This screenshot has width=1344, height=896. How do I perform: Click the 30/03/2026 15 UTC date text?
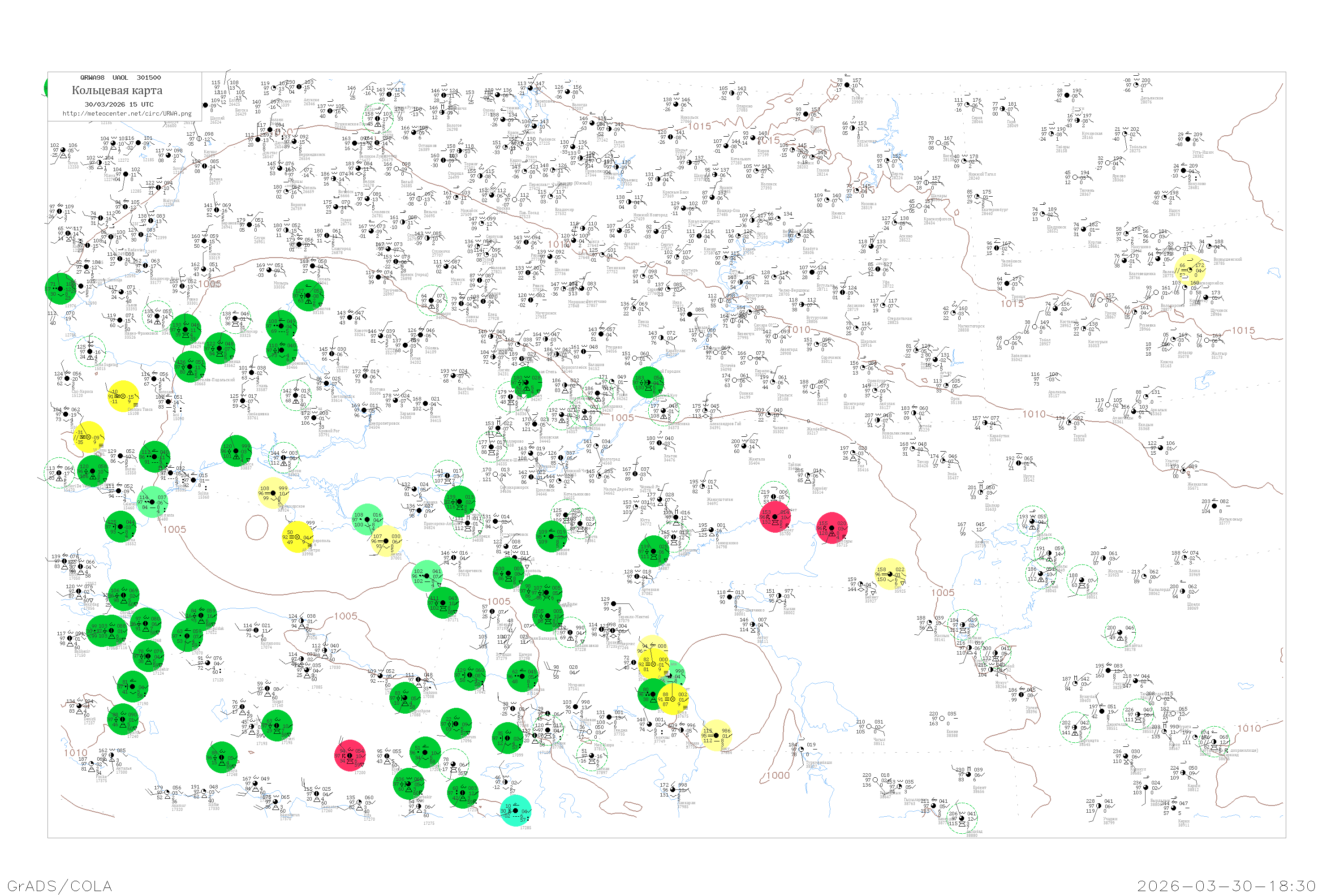pos(119,104)
